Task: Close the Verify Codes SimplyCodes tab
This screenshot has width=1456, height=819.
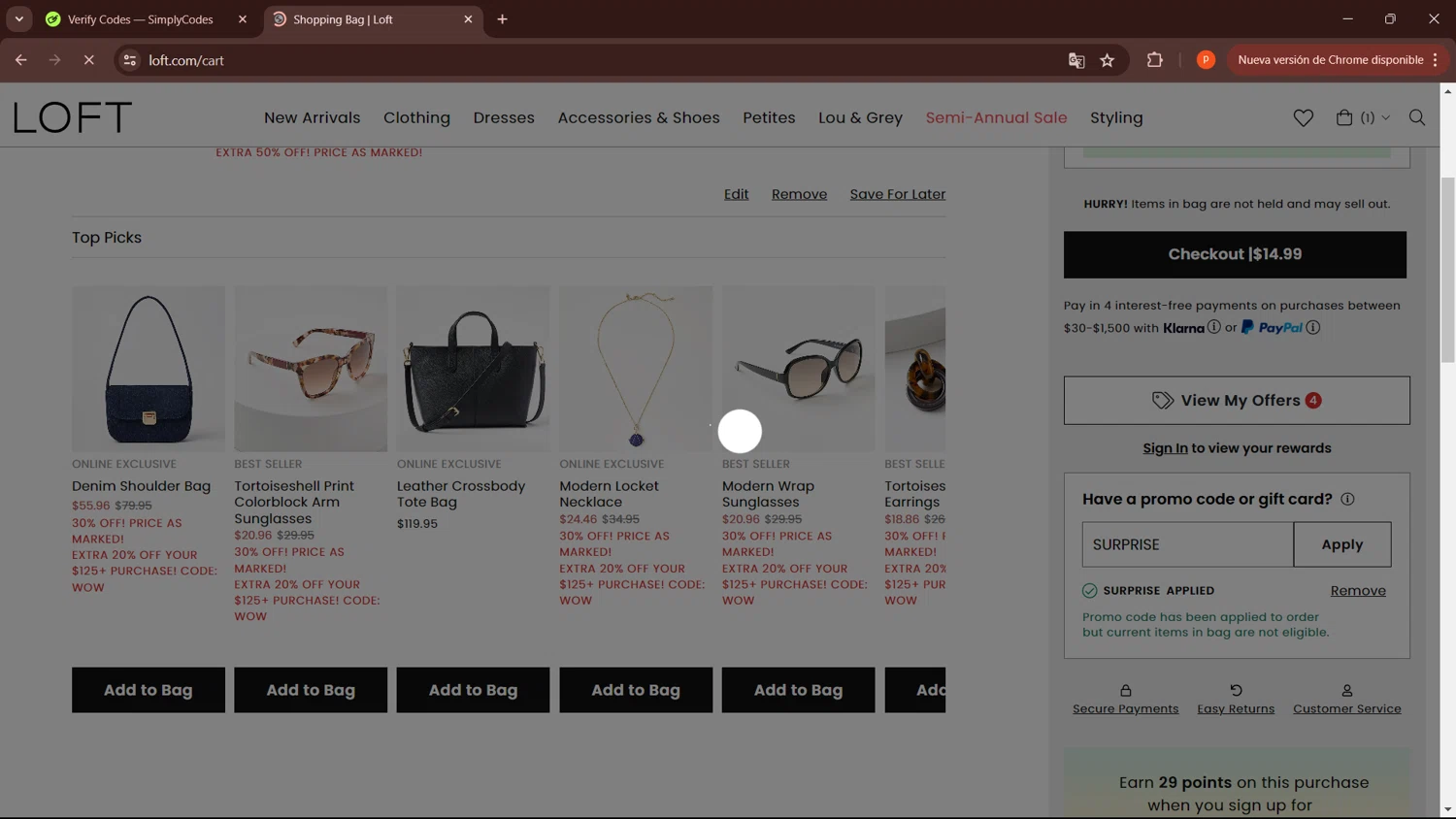Action: coord(243,19)
